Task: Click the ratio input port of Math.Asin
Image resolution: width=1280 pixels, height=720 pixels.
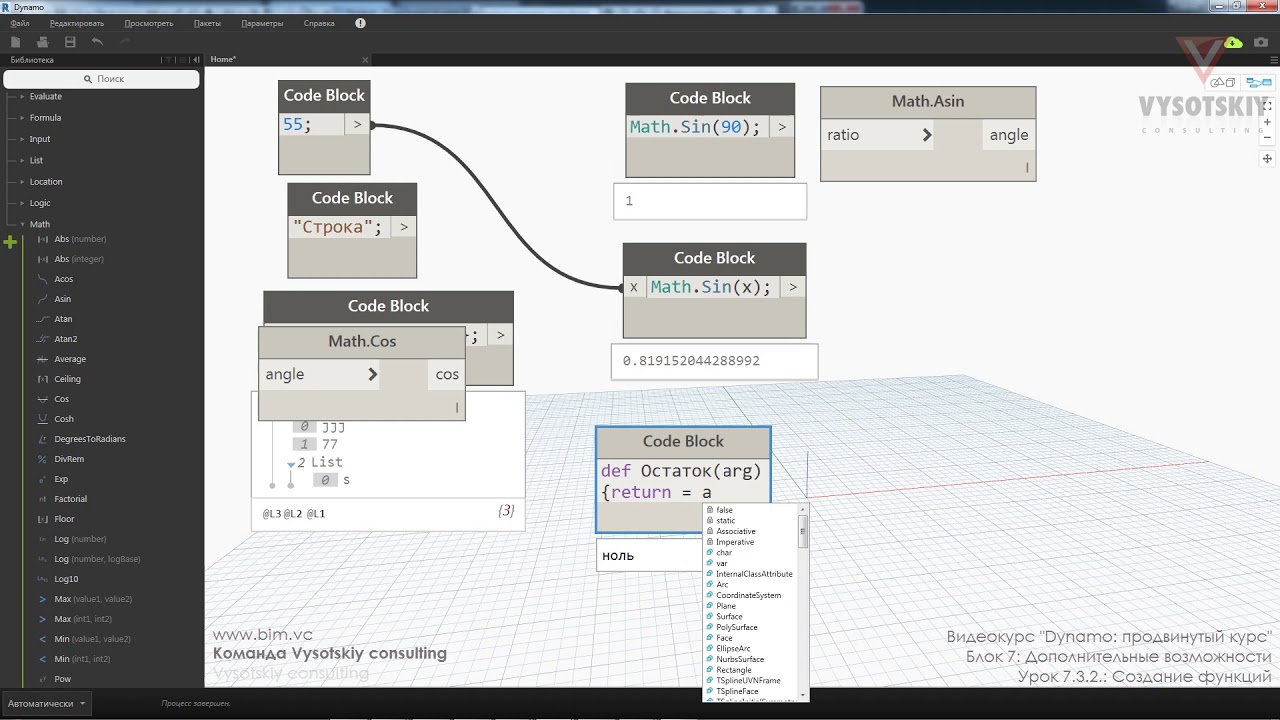Action: pos(877,135)
